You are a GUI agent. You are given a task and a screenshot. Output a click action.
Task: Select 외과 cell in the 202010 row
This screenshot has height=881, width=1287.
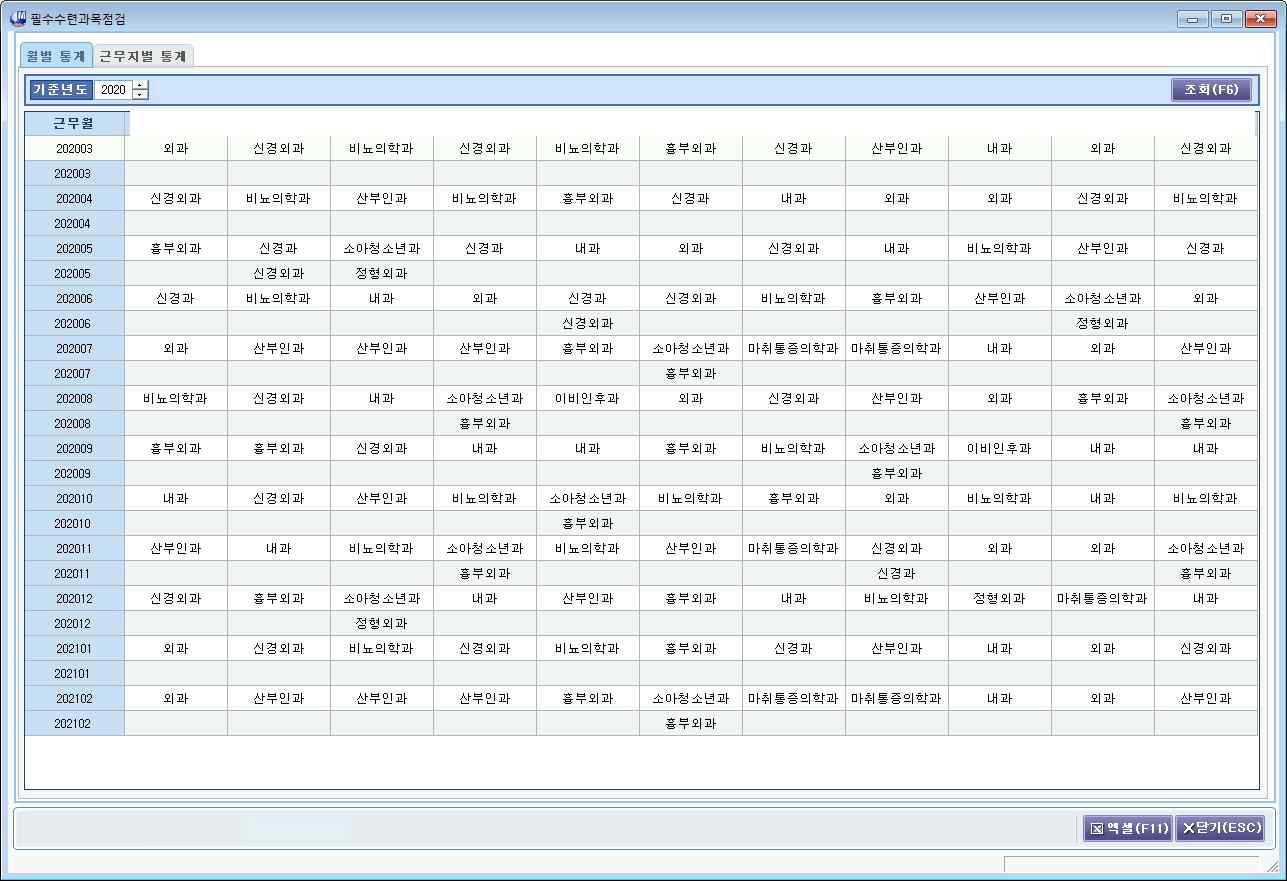pyautogui.click(x=896, y=498)
